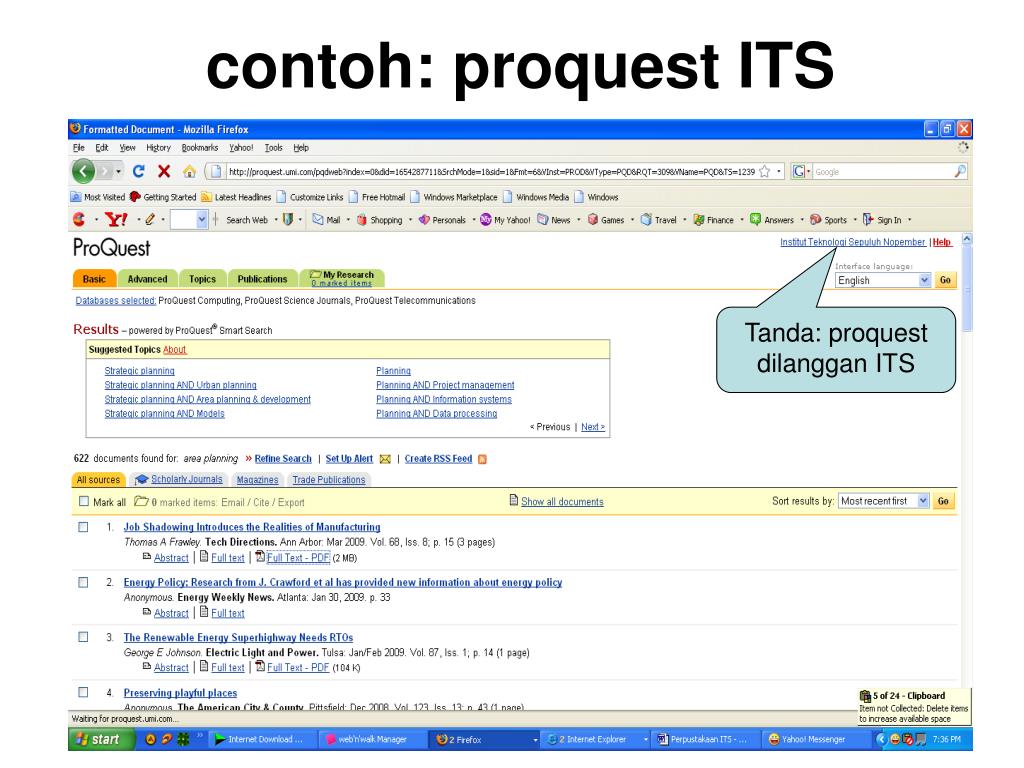Screen dimensions: 1024x768
Task: Switch to the Advanced search tab
Action: 148,279
